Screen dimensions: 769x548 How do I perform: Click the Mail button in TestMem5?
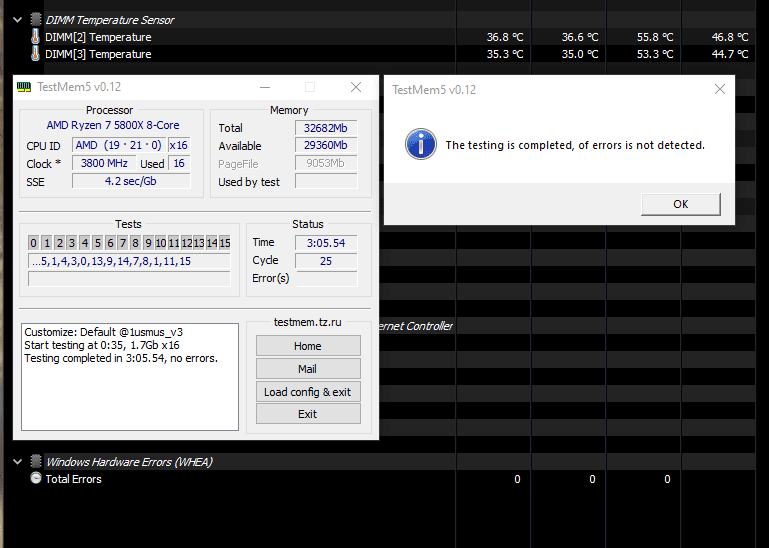pyautogui.click(x=308, y=369)
